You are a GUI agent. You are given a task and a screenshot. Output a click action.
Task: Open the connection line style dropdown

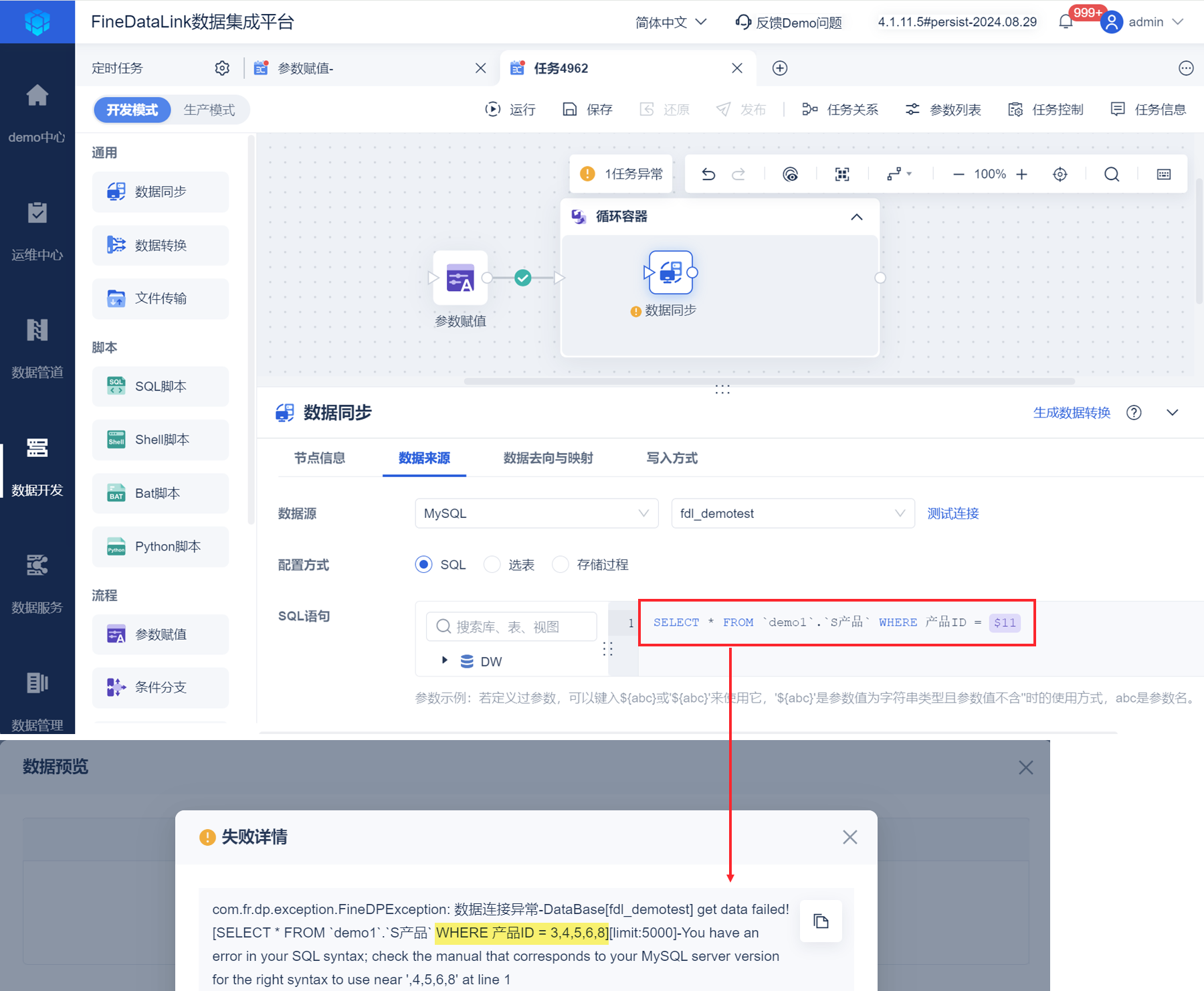(899, 175)
